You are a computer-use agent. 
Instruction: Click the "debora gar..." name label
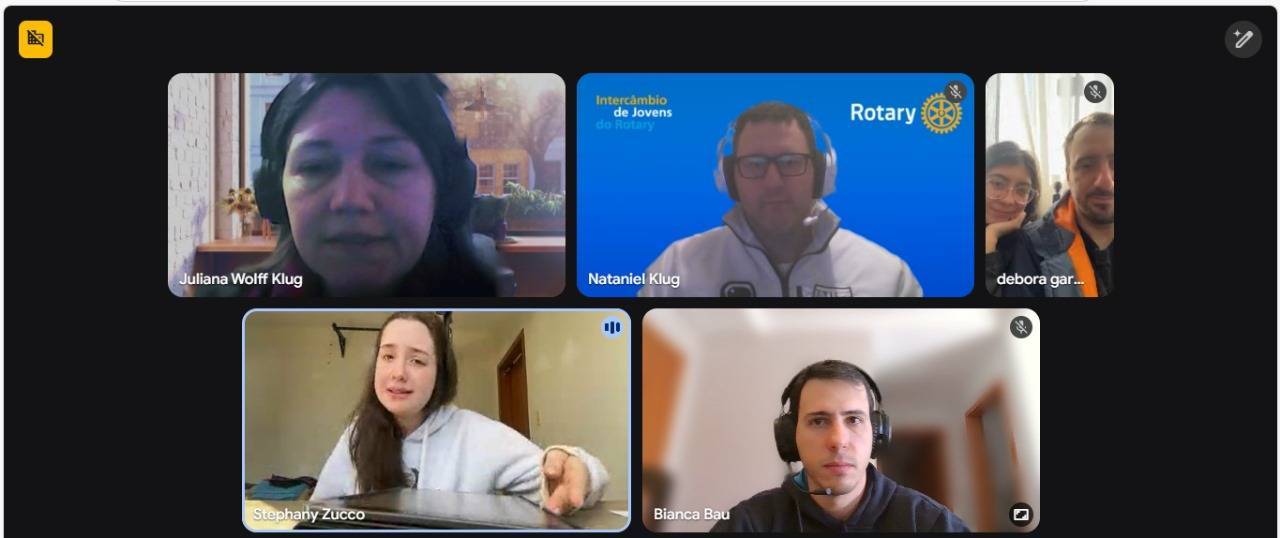click(x=1039, y=279)
